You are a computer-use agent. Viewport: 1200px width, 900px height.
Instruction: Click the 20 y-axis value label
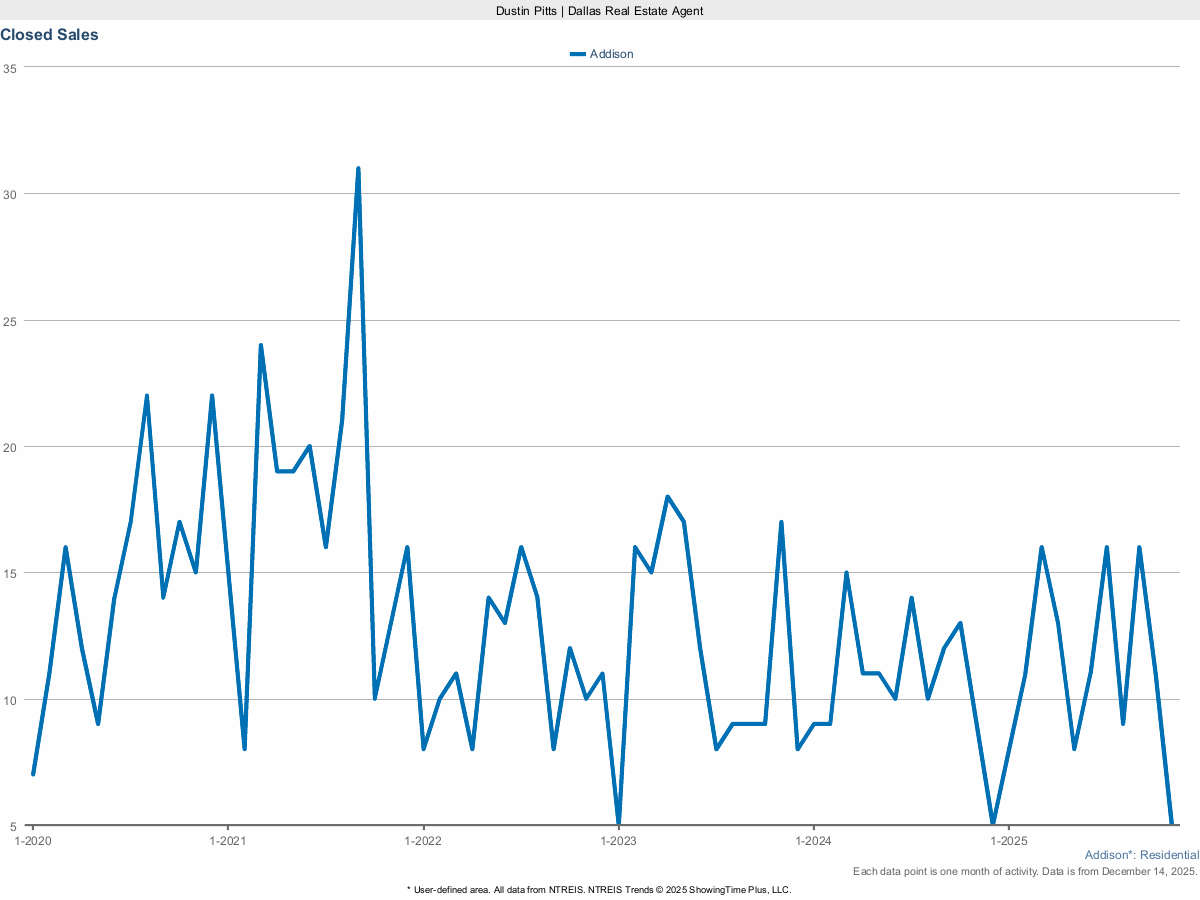pyautogui.click(x=10, y=447)
